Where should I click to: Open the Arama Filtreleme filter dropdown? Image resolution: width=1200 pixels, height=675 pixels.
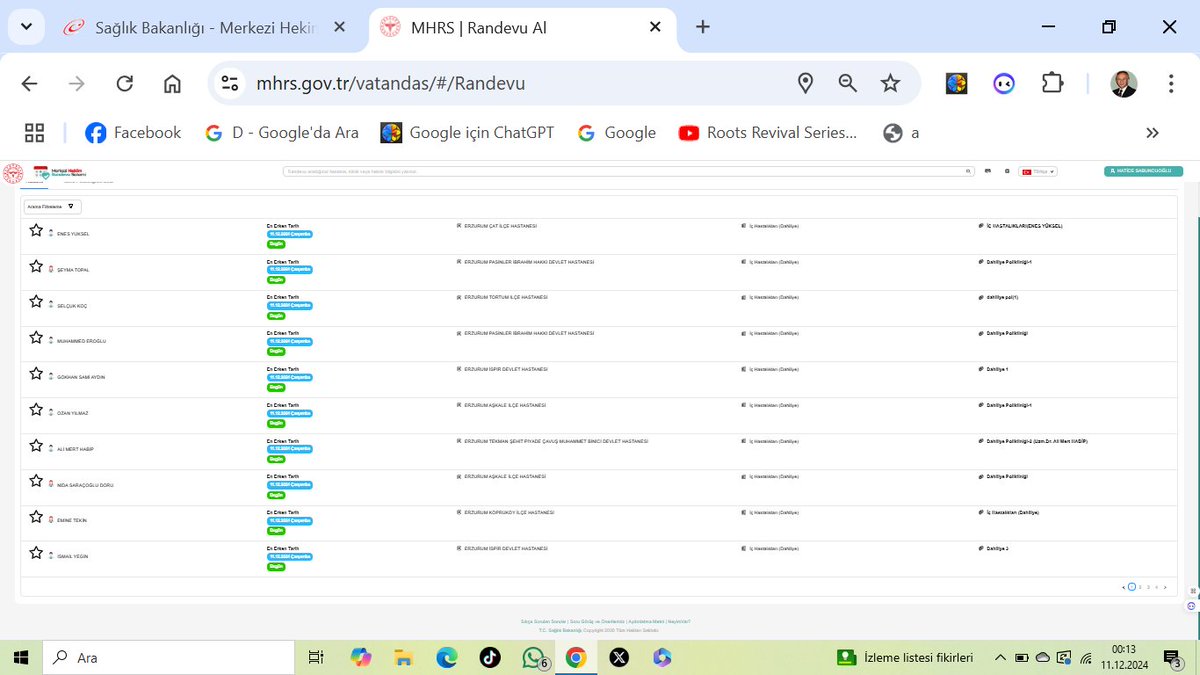pyautogui.click(x=54, y=206)
